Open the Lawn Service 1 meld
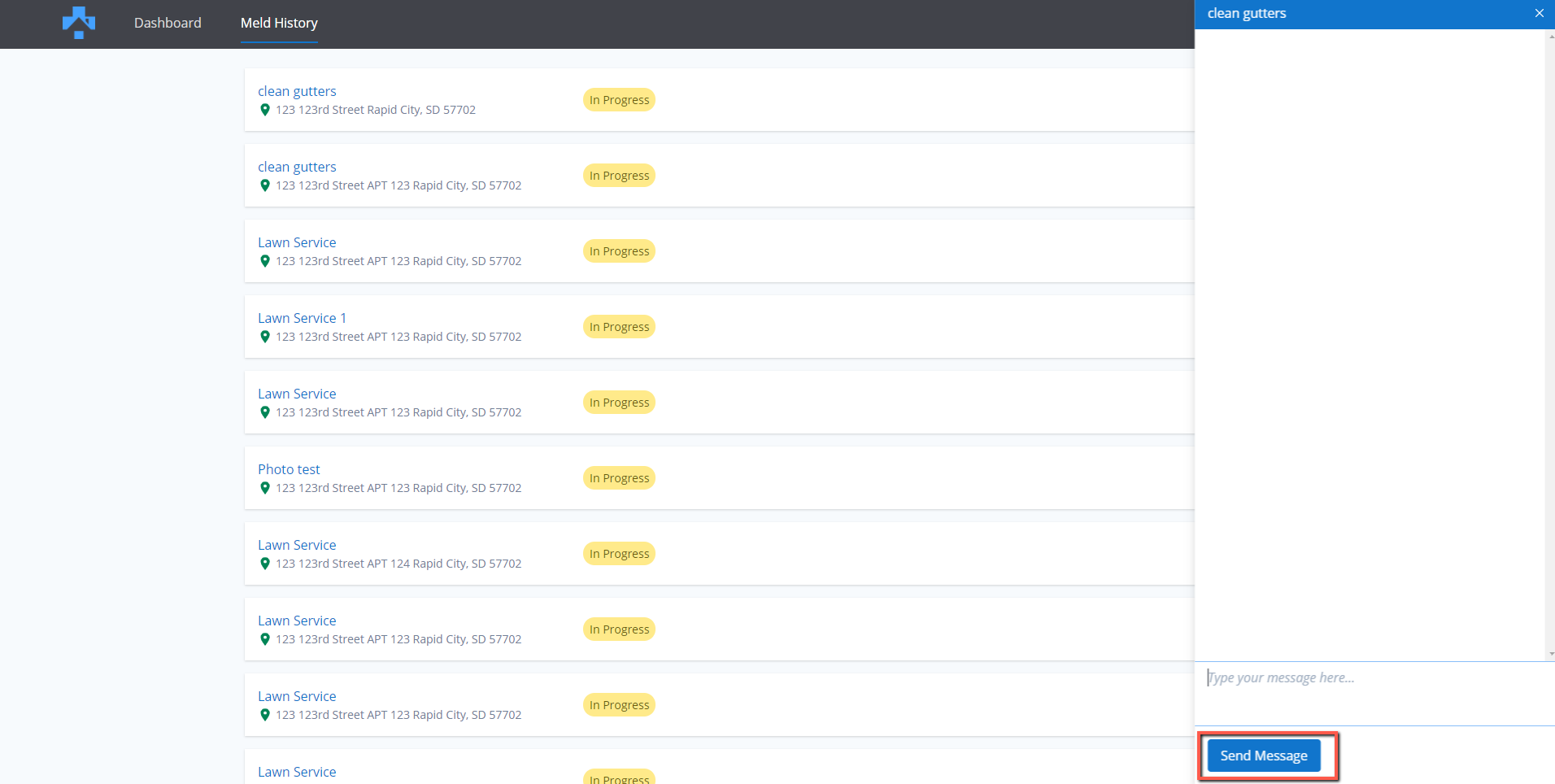1555x784 pixels. [302, 318]
